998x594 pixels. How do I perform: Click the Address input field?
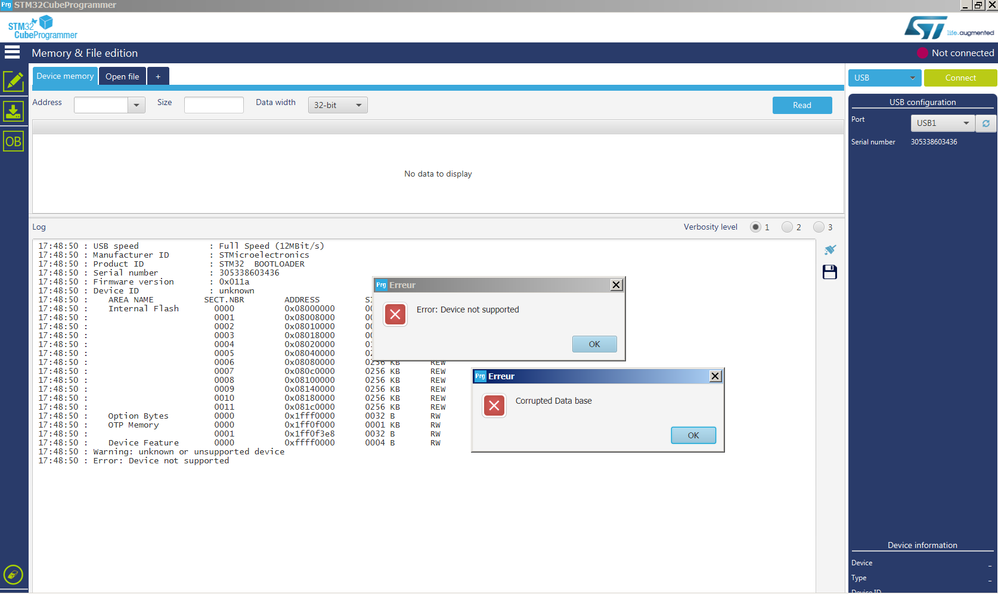click(101, 105)
